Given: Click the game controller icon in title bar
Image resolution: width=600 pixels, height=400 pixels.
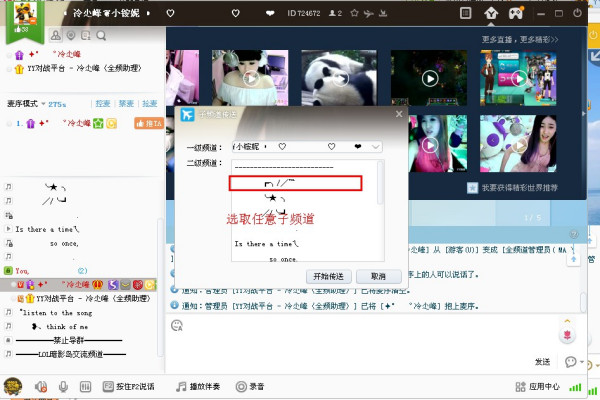Looking at the screenshot, I should (x=516, y=13).
